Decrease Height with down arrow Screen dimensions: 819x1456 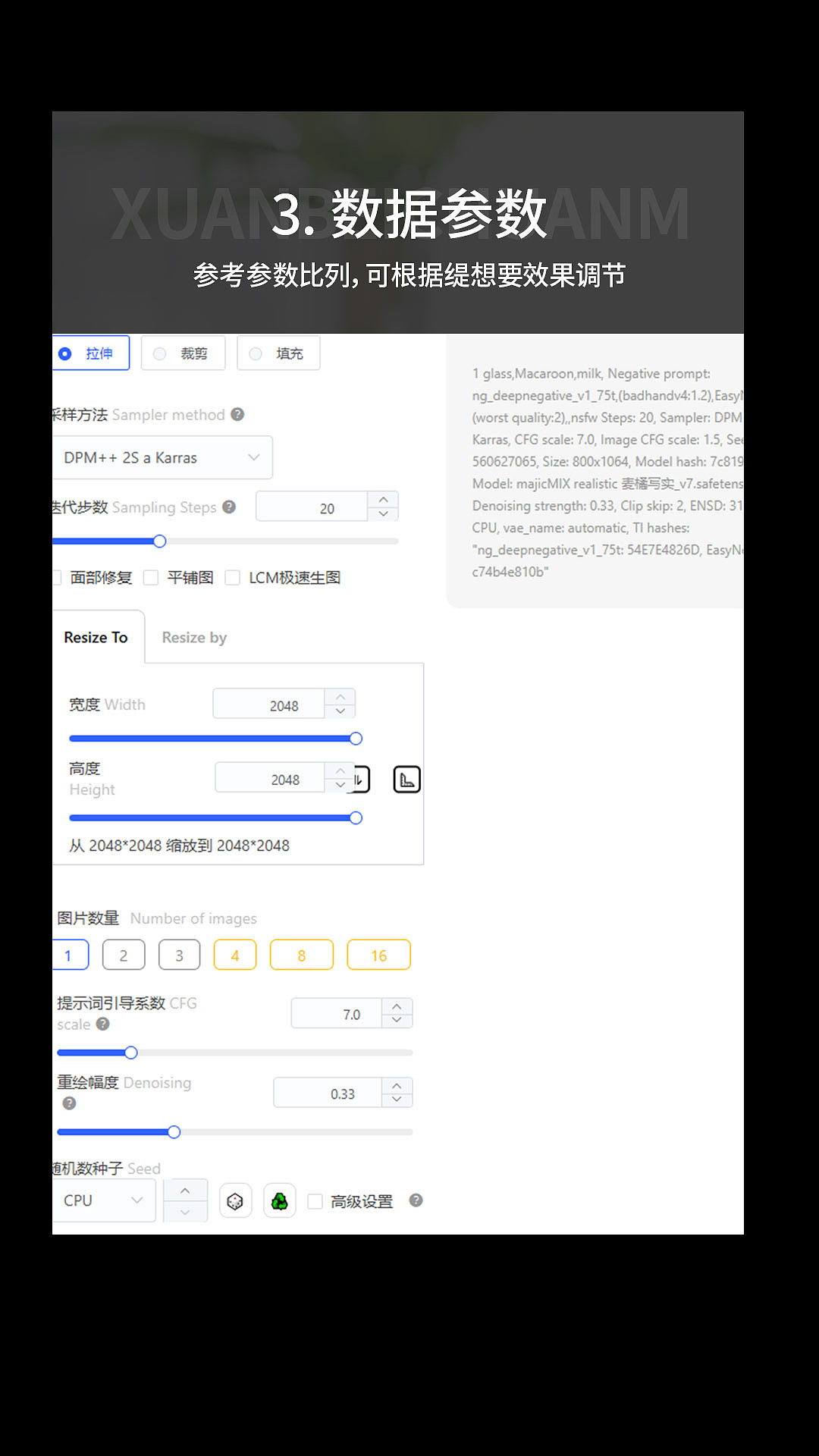pos(340,785)
